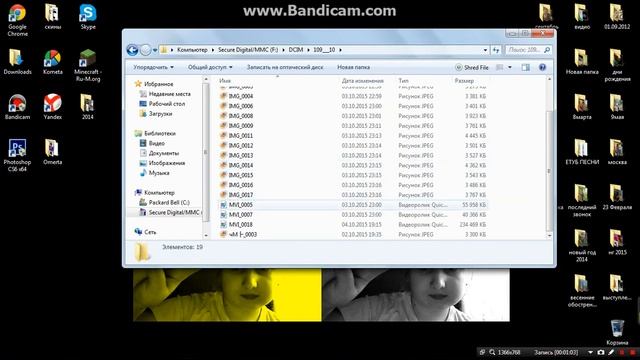
Task: Select the 2014 folder on desktop
Action: [88, 107]
